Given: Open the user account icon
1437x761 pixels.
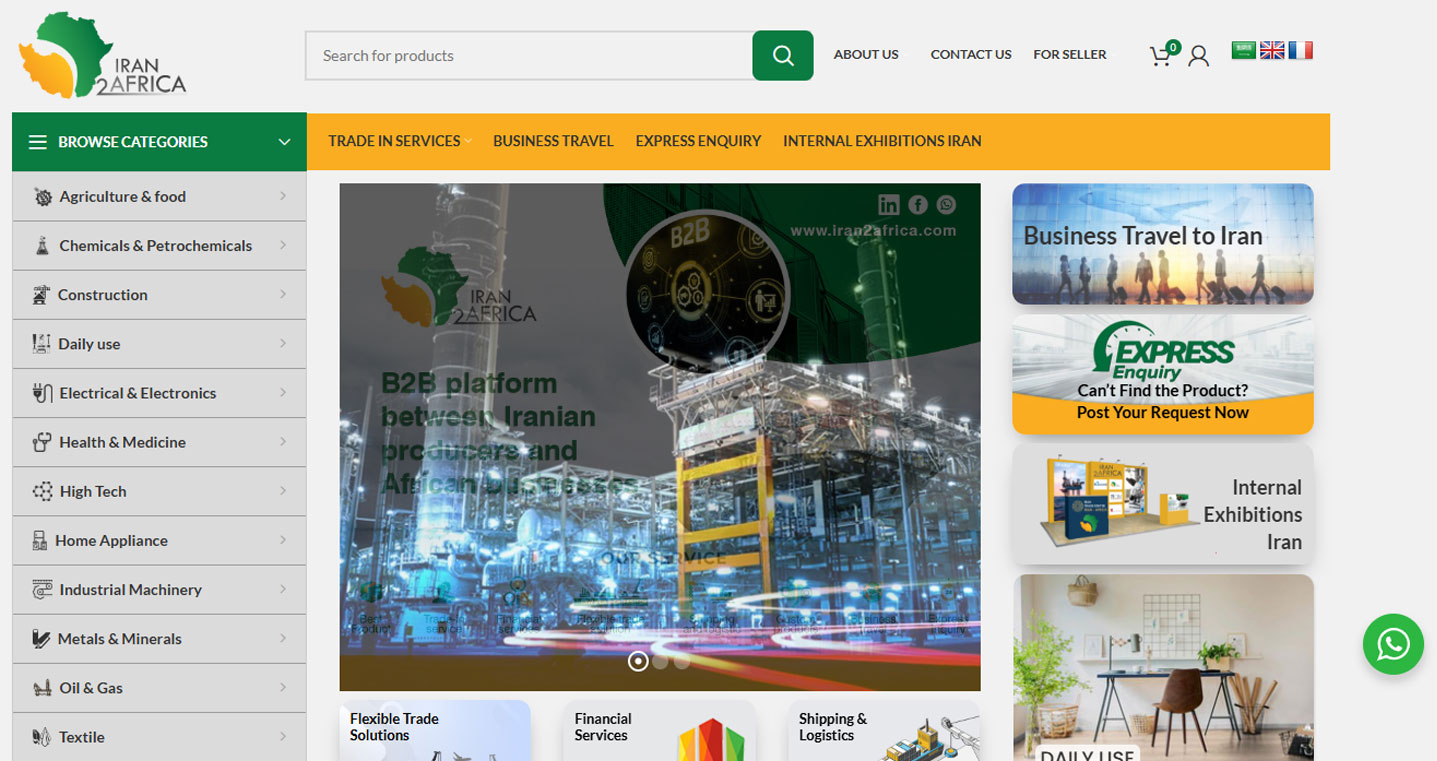Looking at the screenshot, I should [x=1198, y=56].
